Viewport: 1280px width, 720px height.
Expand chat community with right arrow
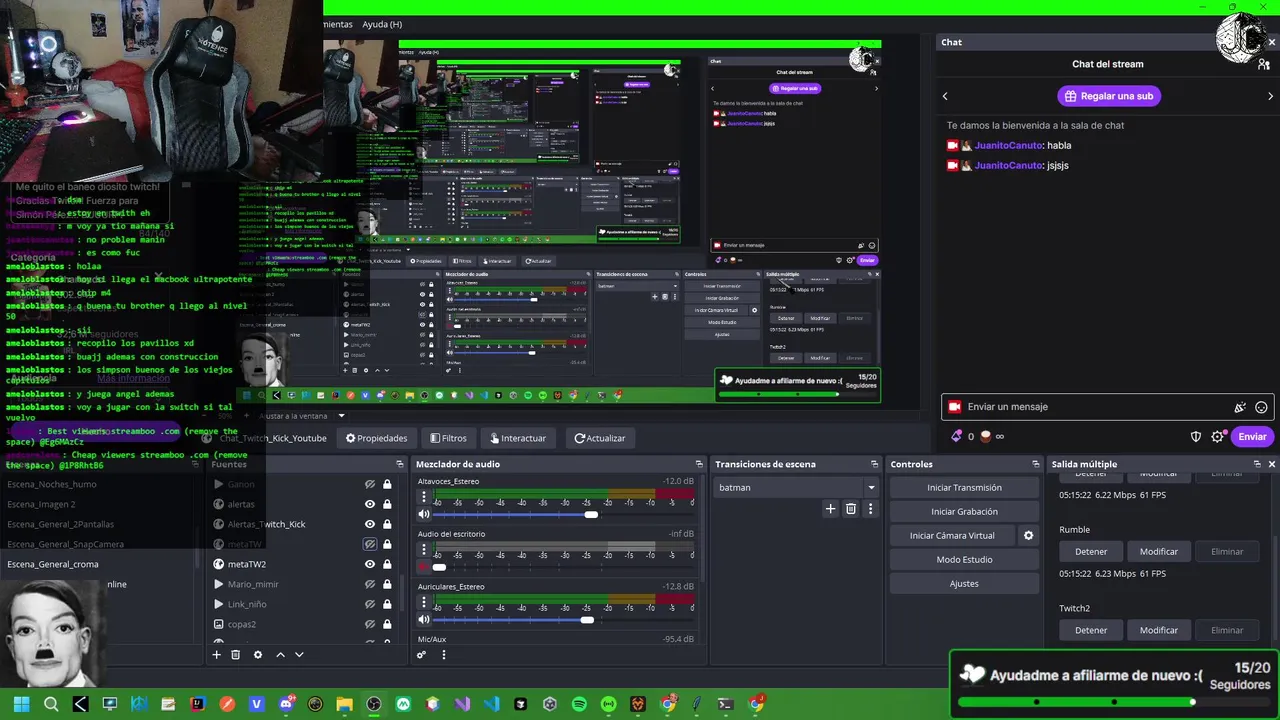click(x=1270, y=96)
